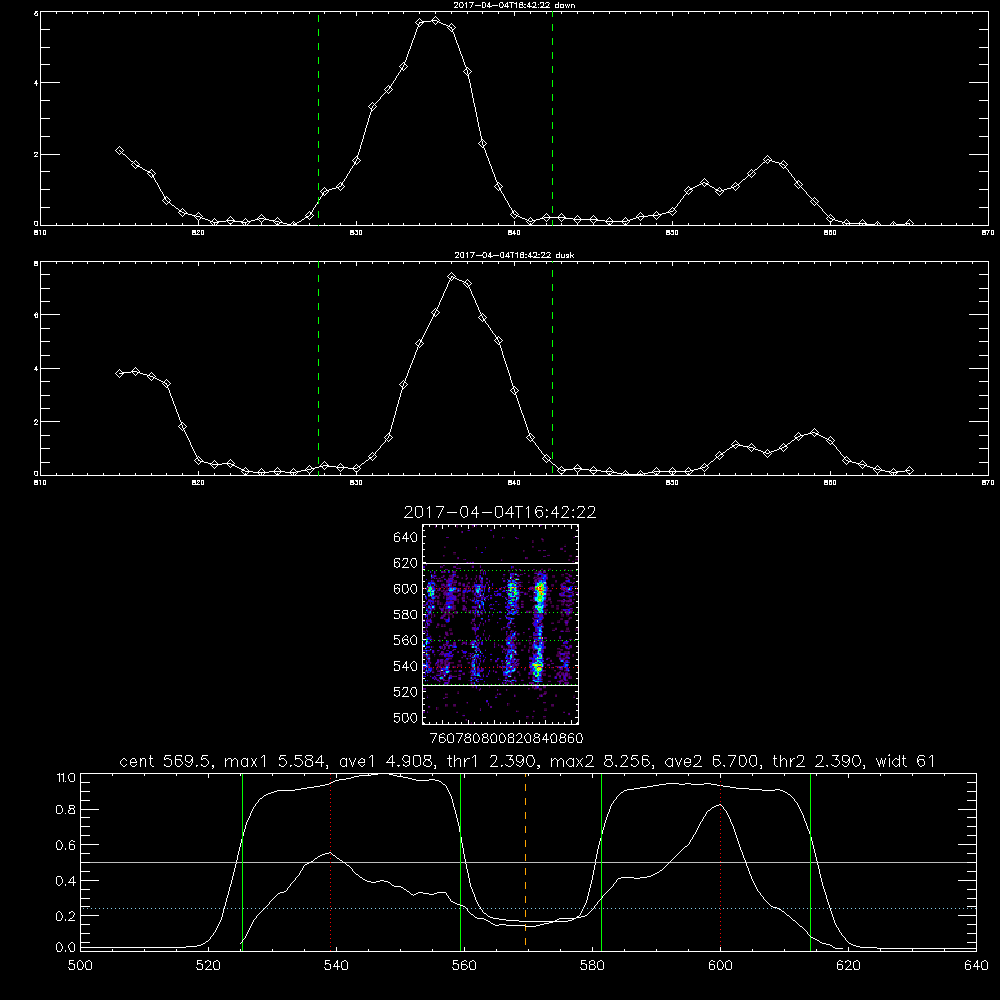Select left green dashed line in dusk plot
Viewport: 1000px width, 1000px height.
click(318, 368)
